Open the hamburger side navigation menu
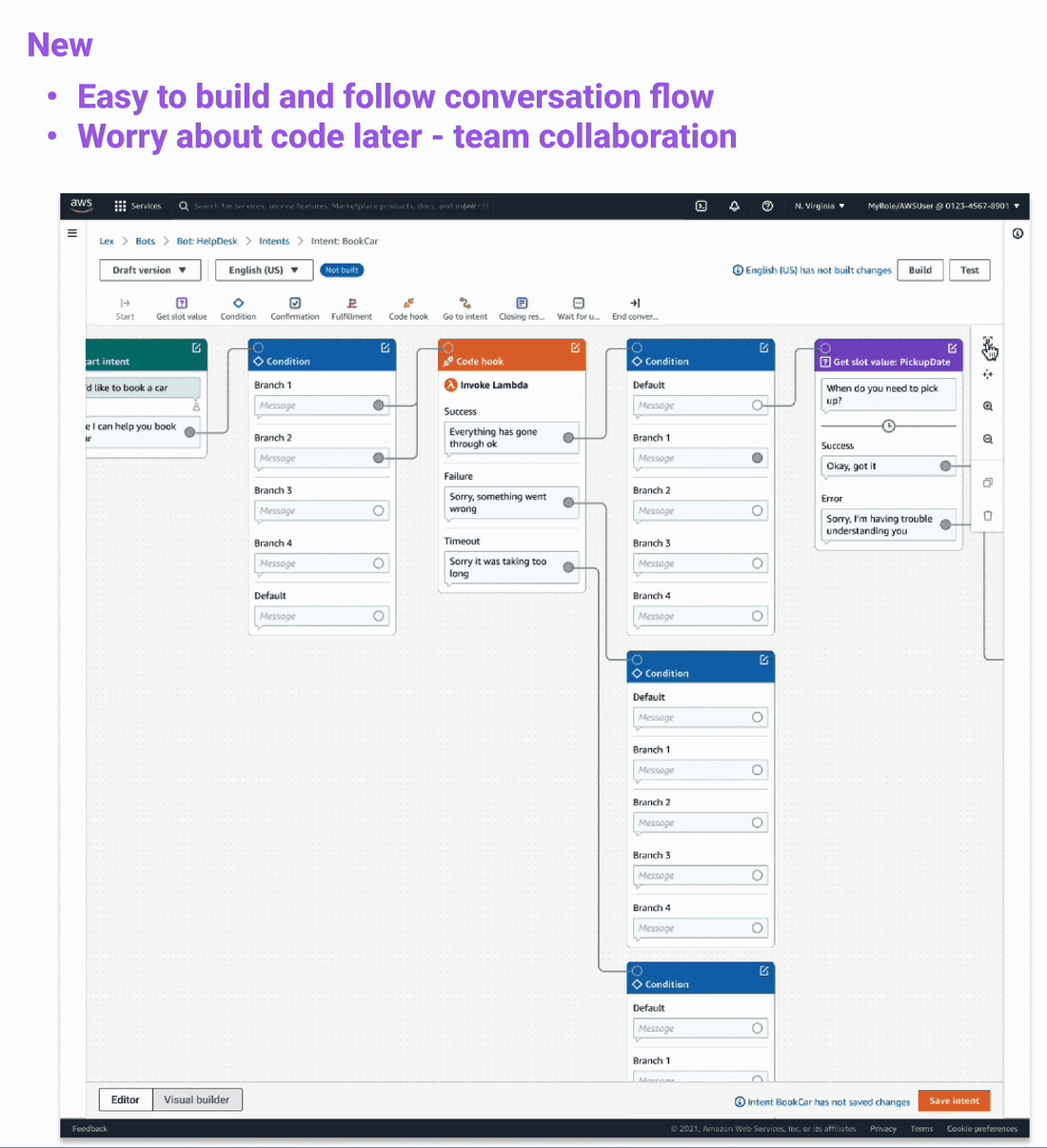The height and width of the screenshot is (1148, 1047). point(72,233)
